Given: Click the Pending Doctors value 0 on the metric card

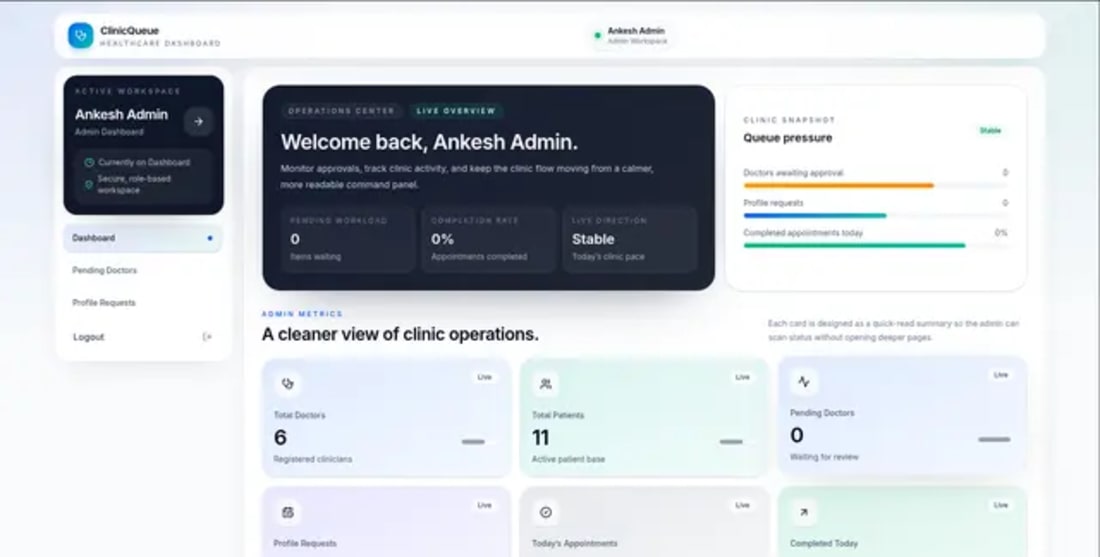Looking at the screenshot, I should 797,436.
